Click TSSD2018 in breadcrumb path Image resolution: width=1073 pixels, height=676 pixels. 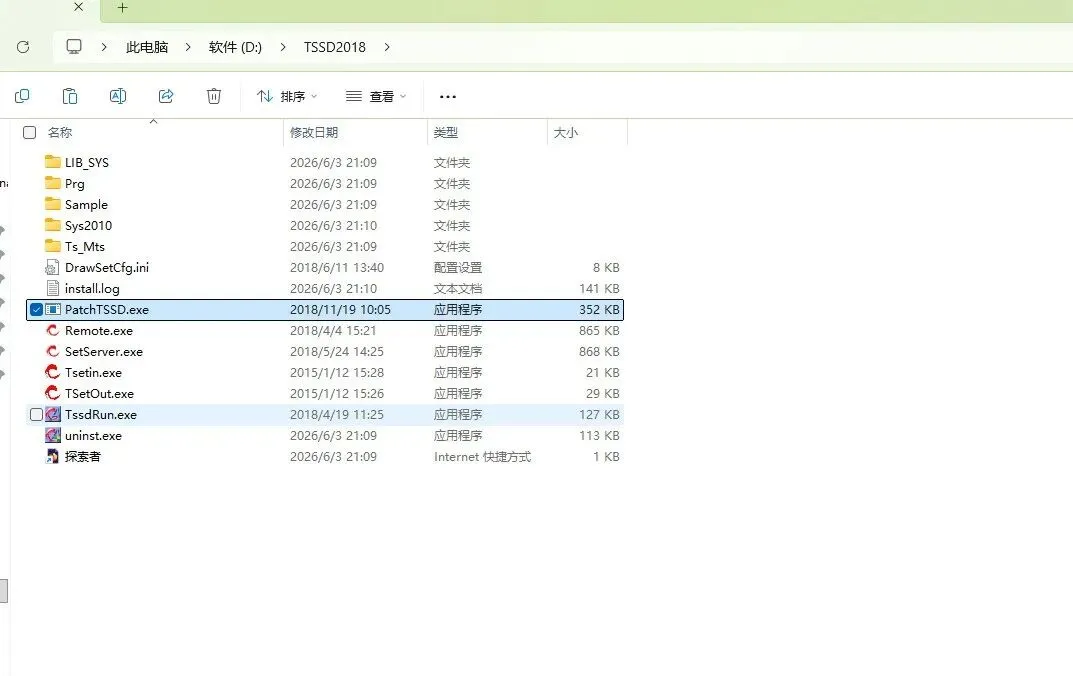335,47
